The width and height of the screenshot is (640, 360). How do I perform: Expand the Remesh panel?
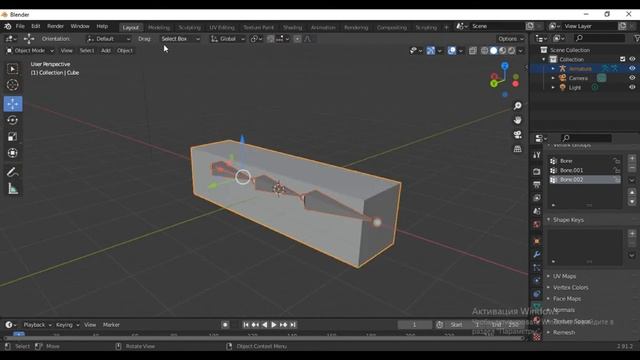point(549,333)
